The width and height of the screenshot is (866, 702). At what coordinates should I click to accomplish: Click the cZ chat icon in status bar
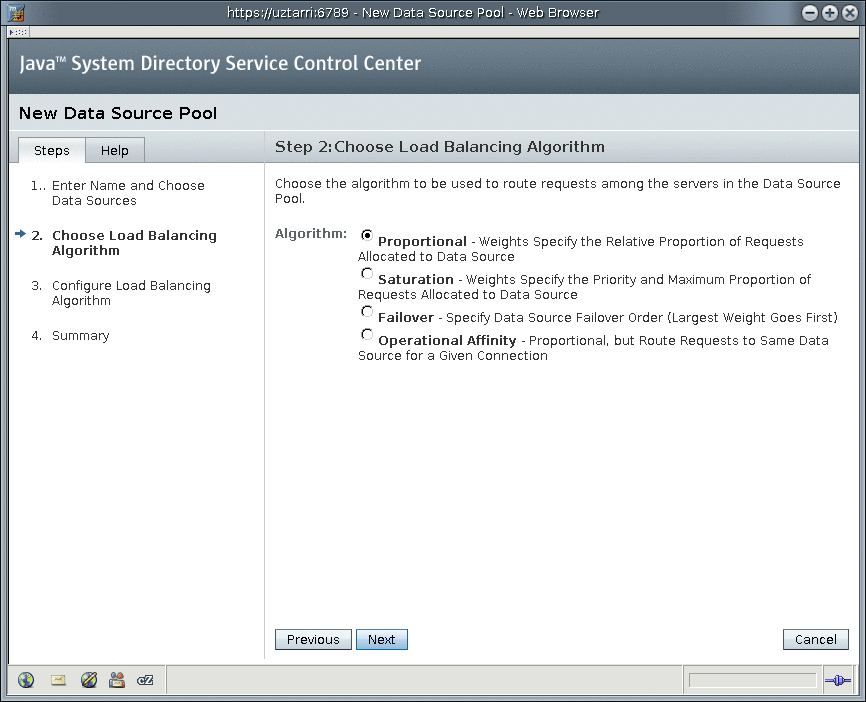click(x=145, y=680)
